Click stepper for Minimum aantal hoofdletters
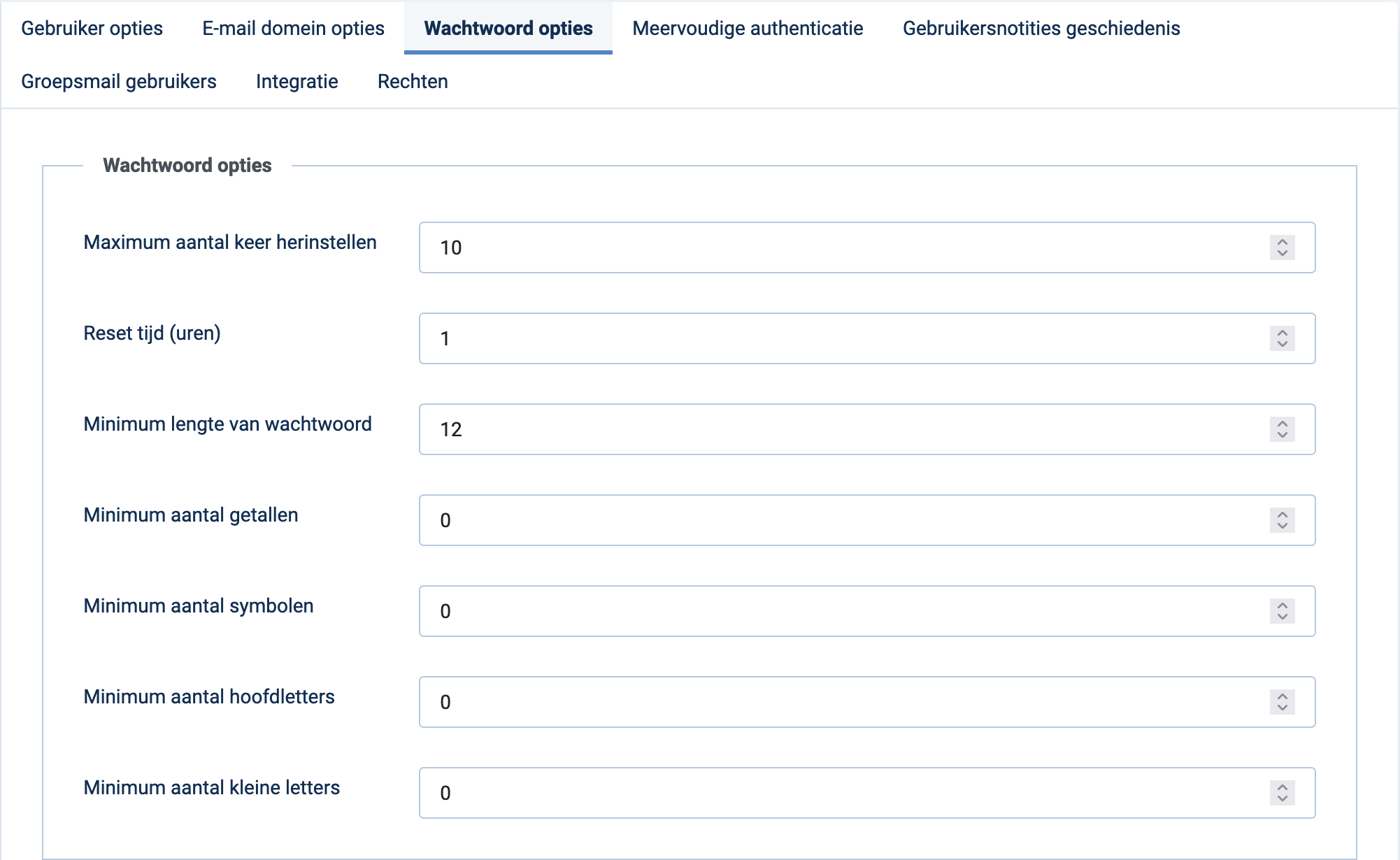 pyautogui.click(x=1282, y=702)
